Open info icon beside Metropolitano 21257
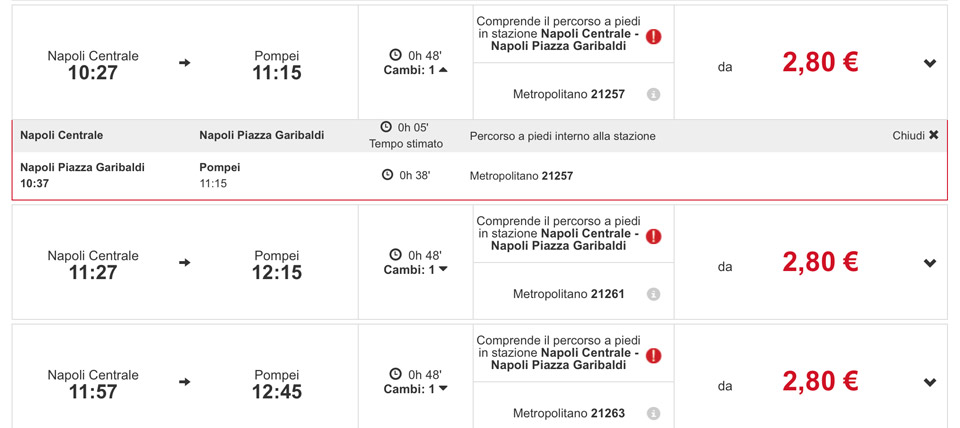The height and width of the screenshot is (428, 960). (653, 94)
